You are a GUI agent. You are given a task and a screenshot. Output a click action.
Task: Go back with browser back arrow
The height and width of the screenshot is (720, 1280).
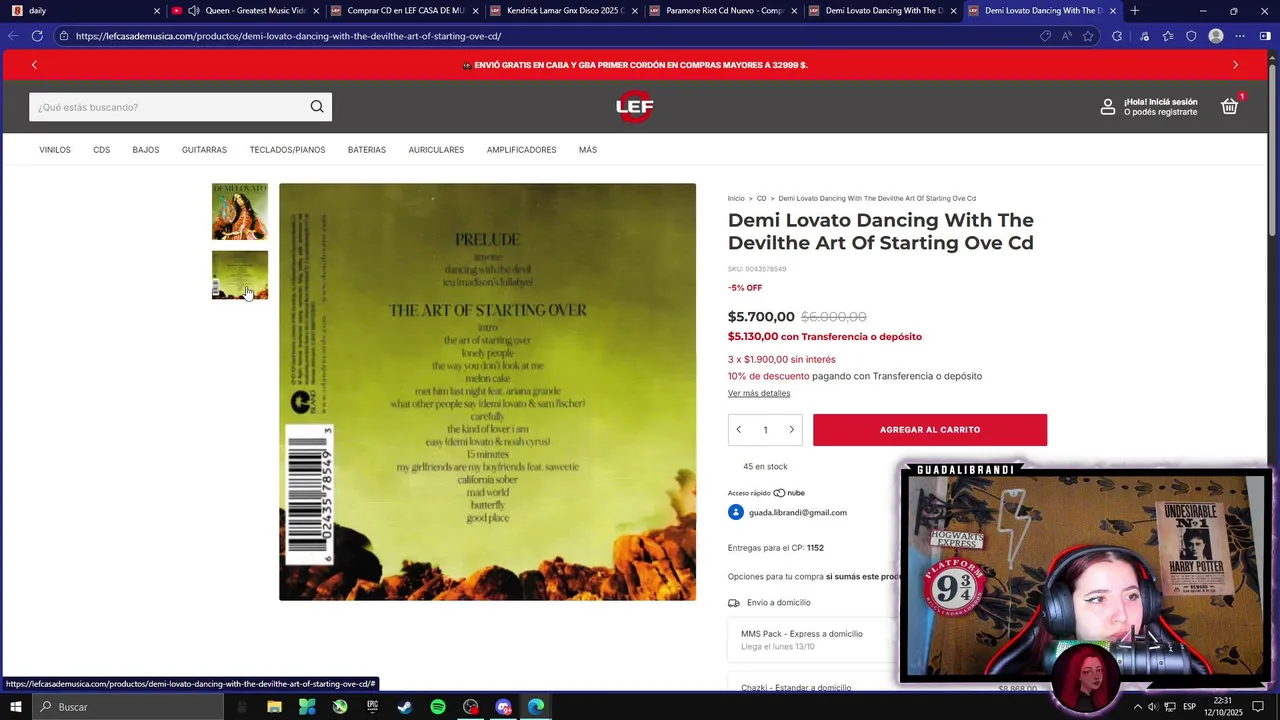[13, 36]
